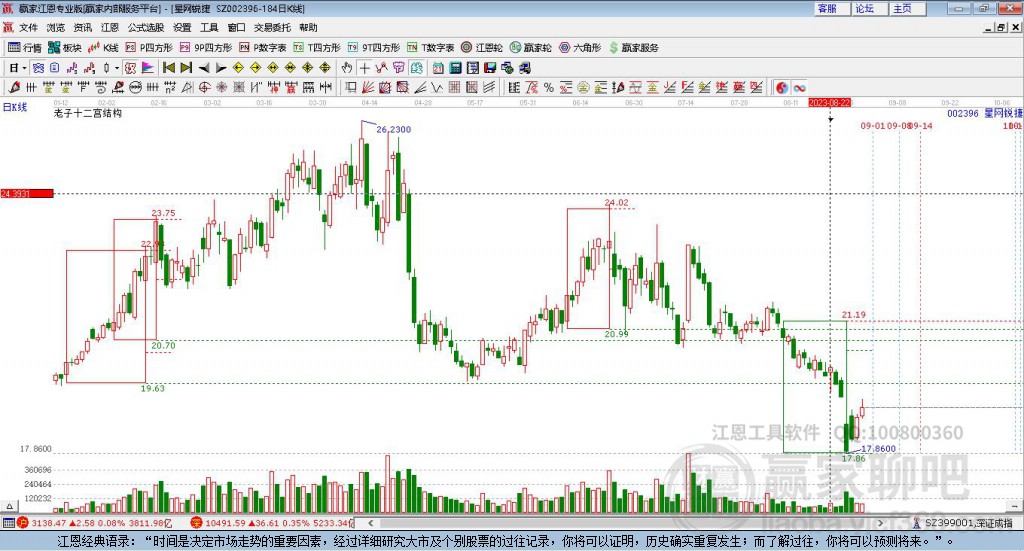Open the T数字表 tool
1024x551 pixels.
point(430,48)
